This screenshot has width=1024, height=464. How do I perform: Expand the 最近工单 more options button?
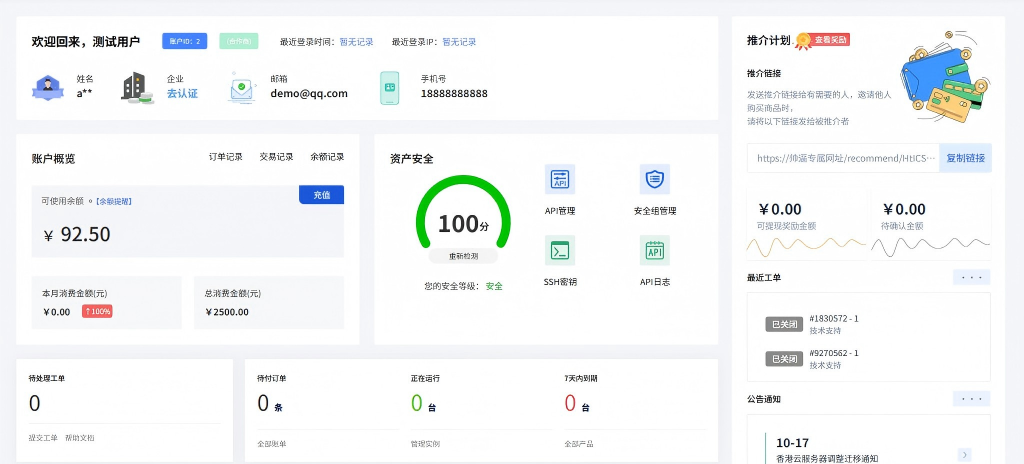pyautogui.click(x=971, y=277)
